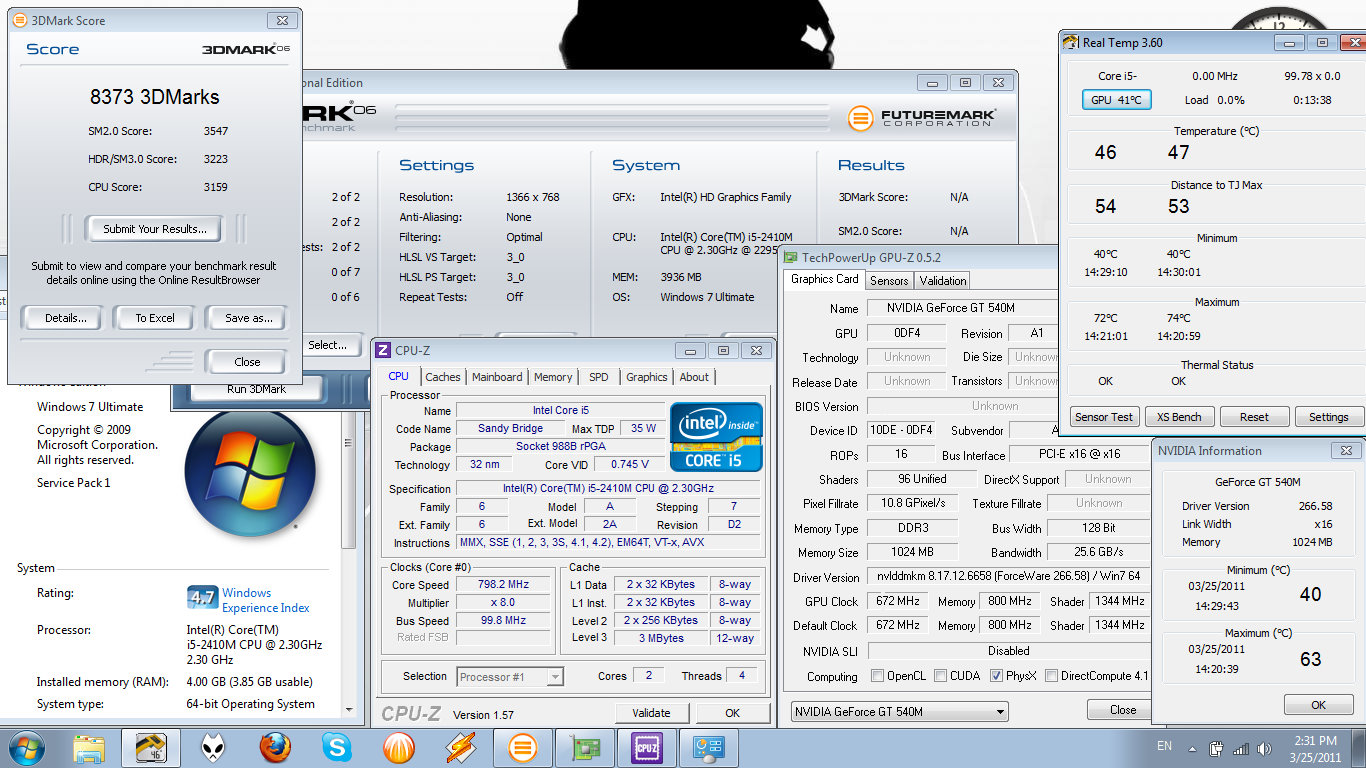Click the power battery tray icon

tap(1217, 748)
